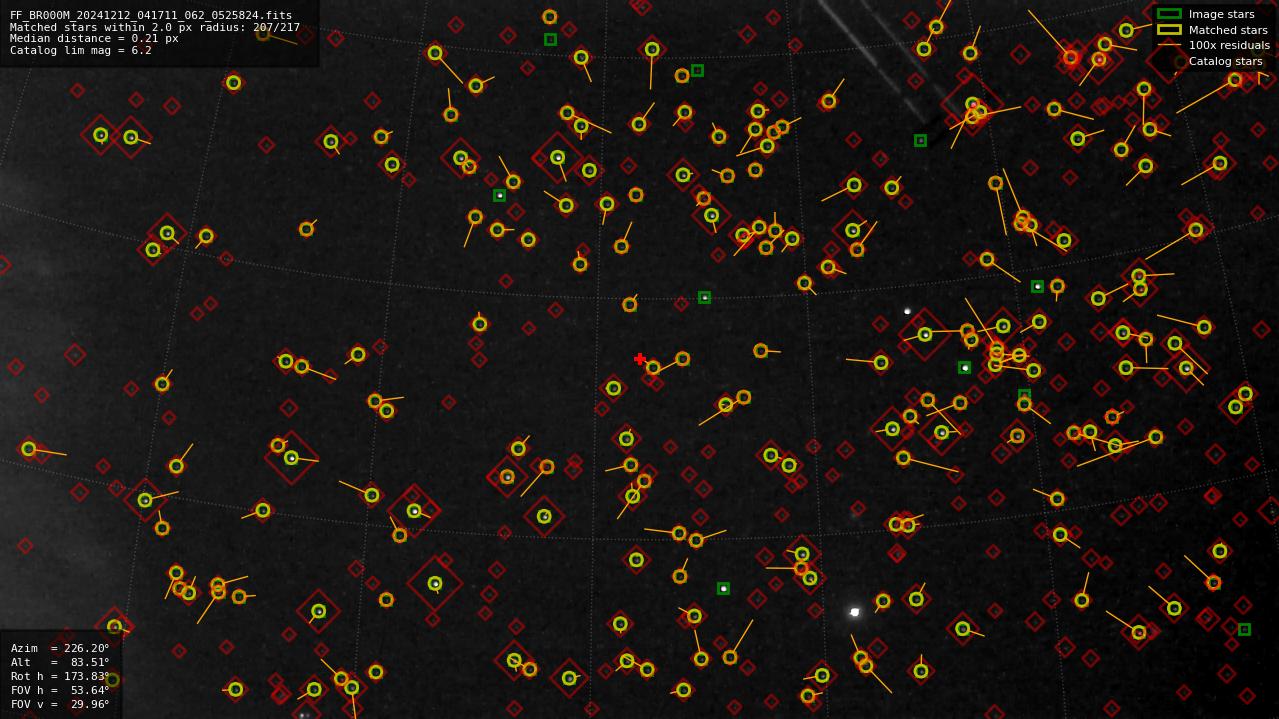Click the orange 100x residuals legend line
1279x719 pixels.
tap(1169, 45)
